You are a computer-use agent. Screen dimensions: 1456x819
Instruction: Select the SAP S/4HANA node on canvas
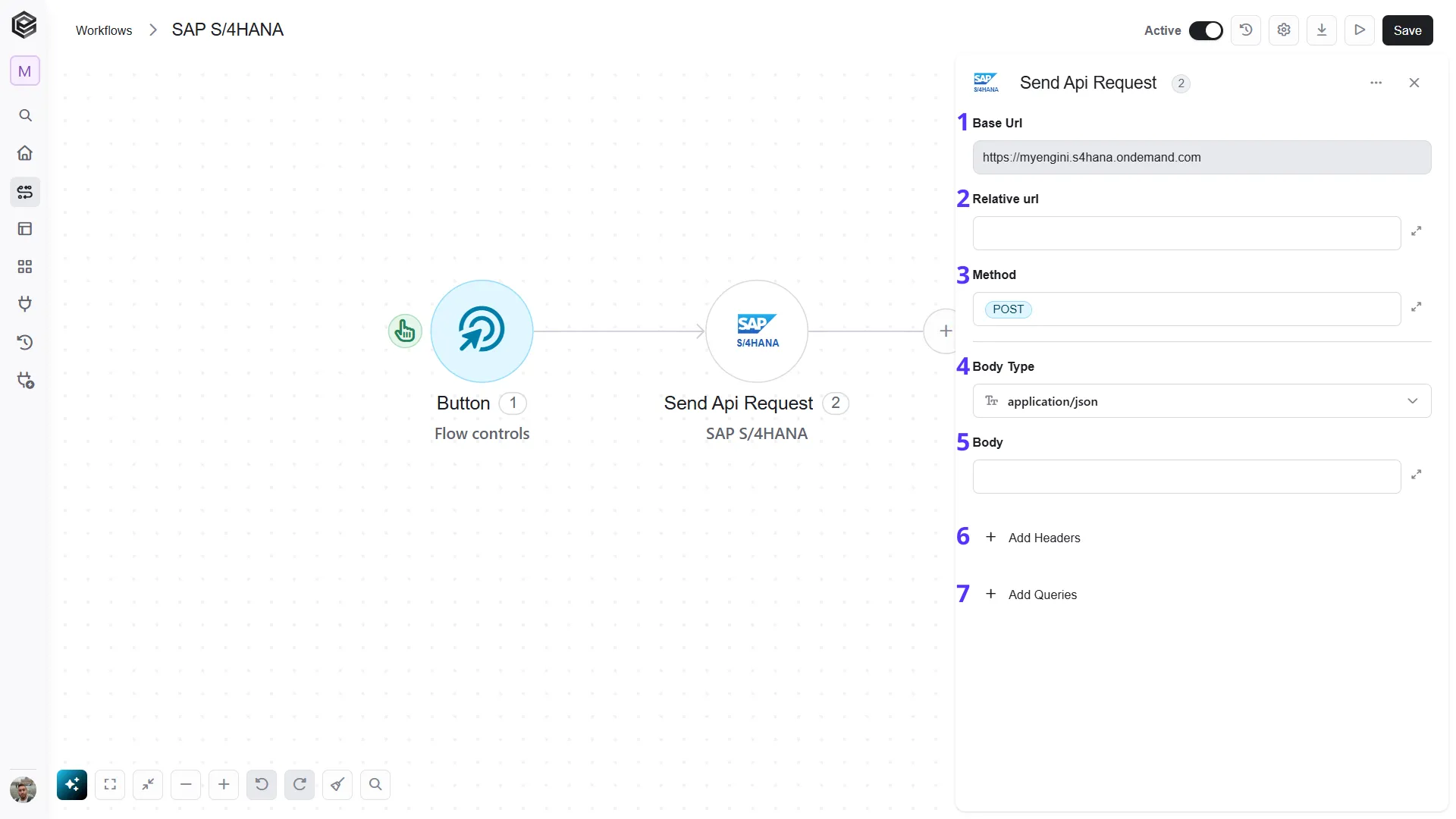pos(757,331)
